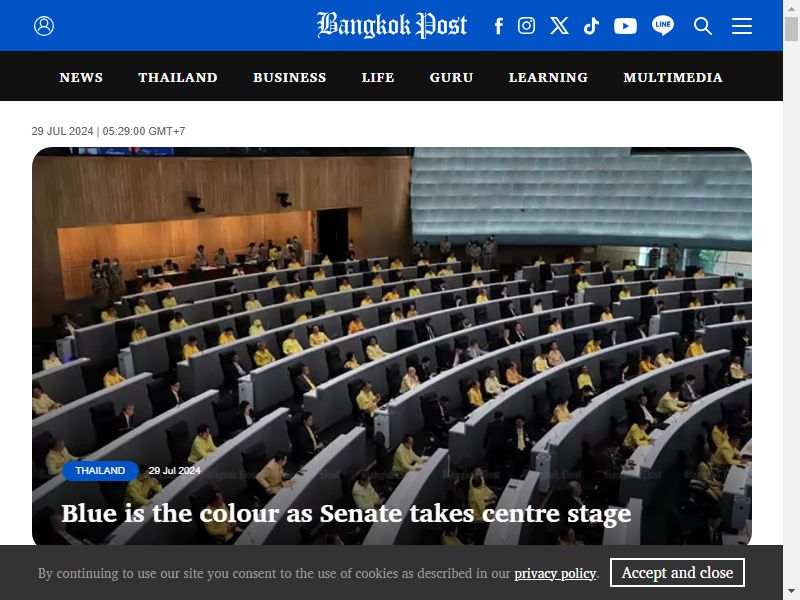Open the search magnifier icon
The image size is (800, 600).
point(703,26)
